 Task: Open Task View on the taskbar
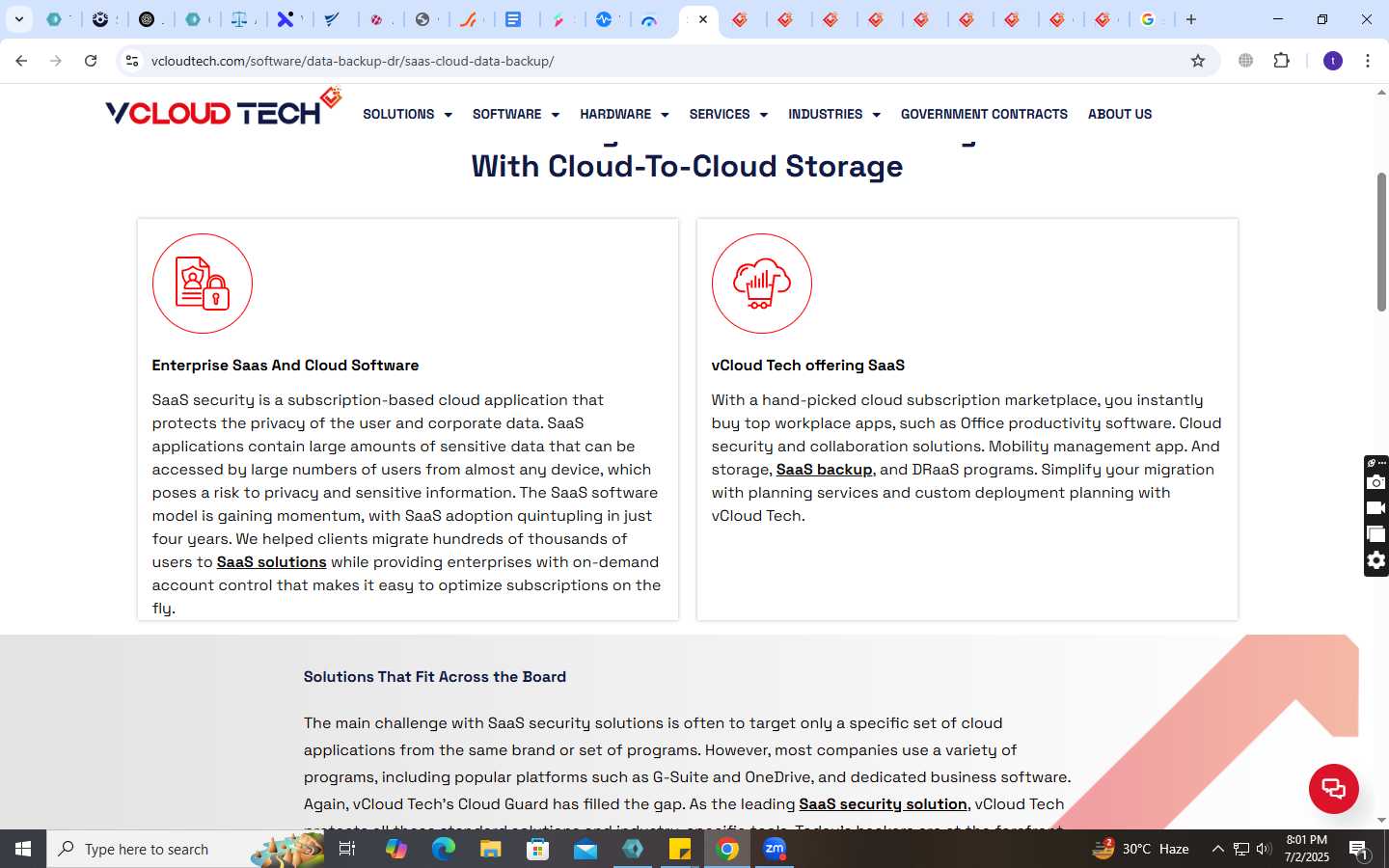pos(347,849)
